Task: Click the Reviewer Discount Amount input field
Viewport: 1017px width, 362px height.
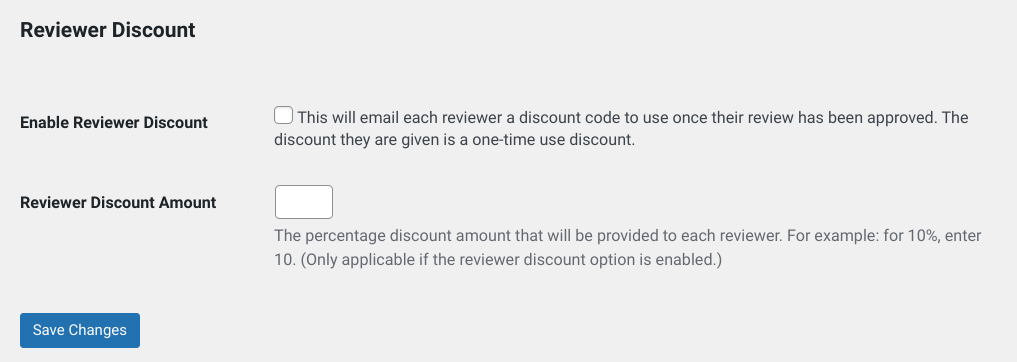Action: pyautogui.click(x=304, y=202)
